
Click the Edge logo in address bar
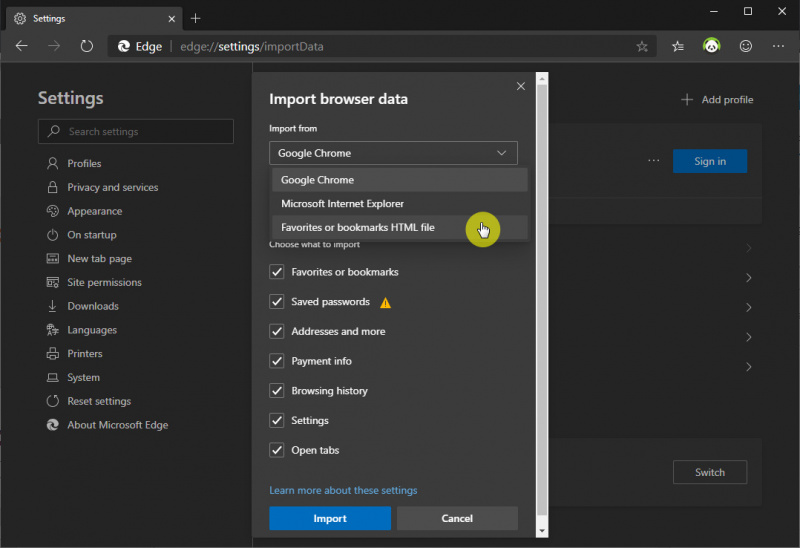click(x=123, y=46)
